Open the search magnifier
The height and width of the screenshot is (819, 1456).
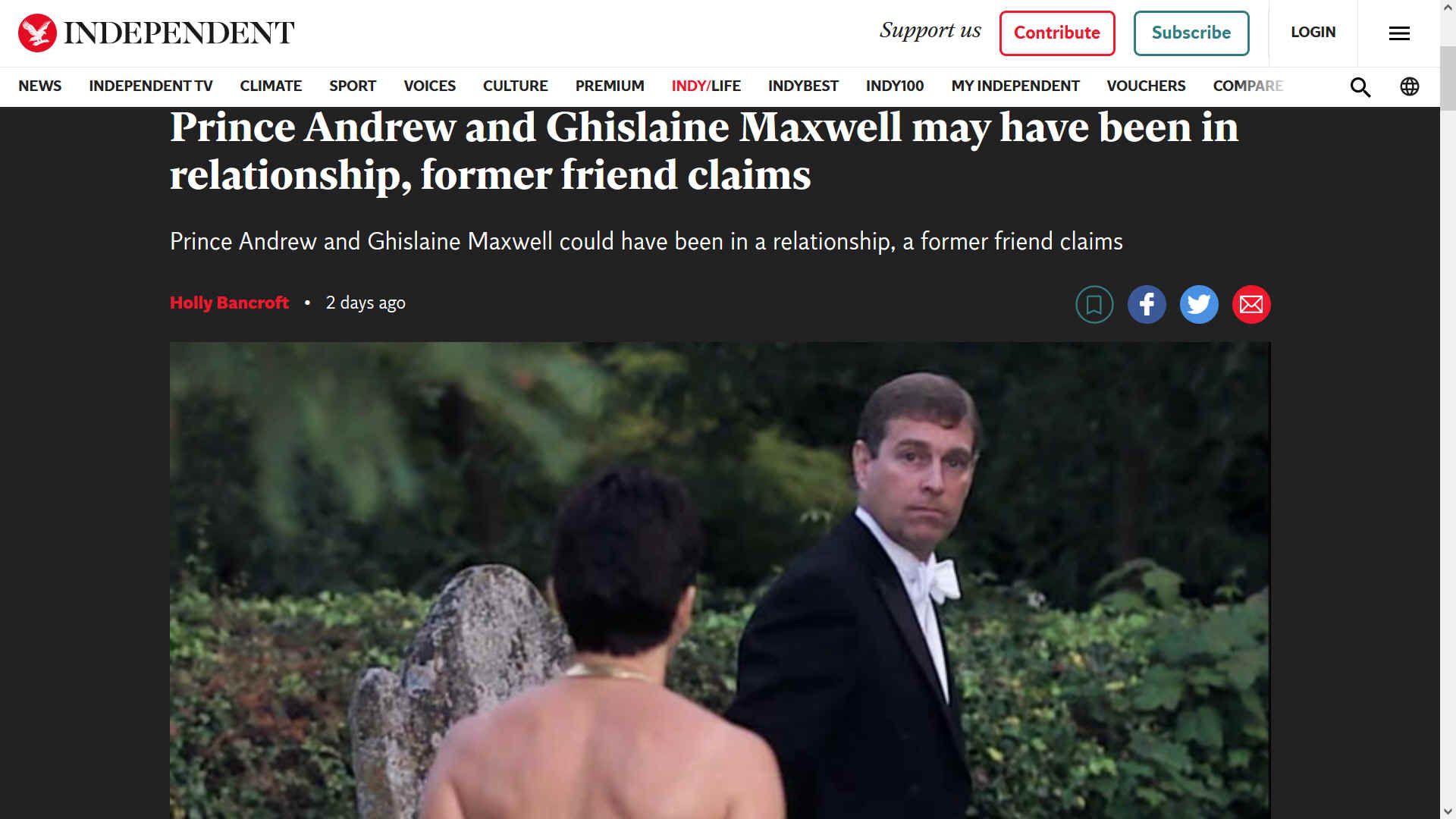[x=1360, y=86]
